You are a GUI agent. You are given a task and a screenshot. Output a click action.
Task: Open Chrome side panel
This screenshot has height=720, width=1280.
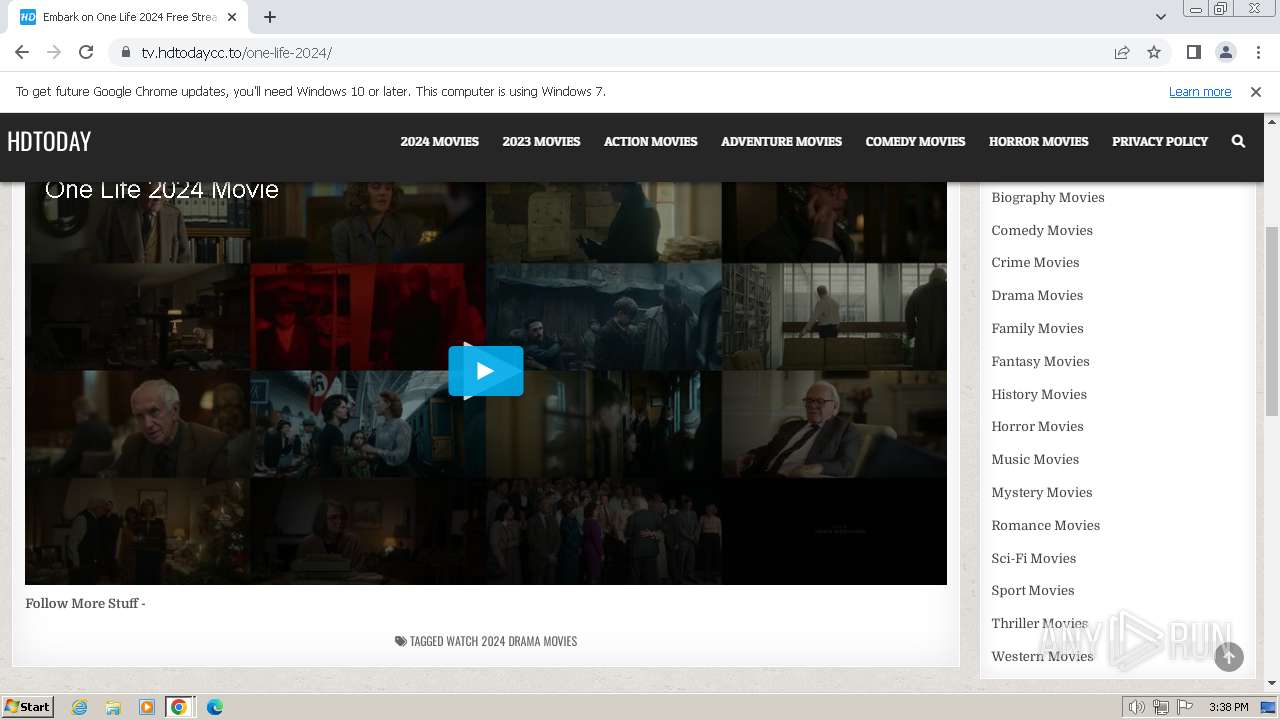[1193, 52]
